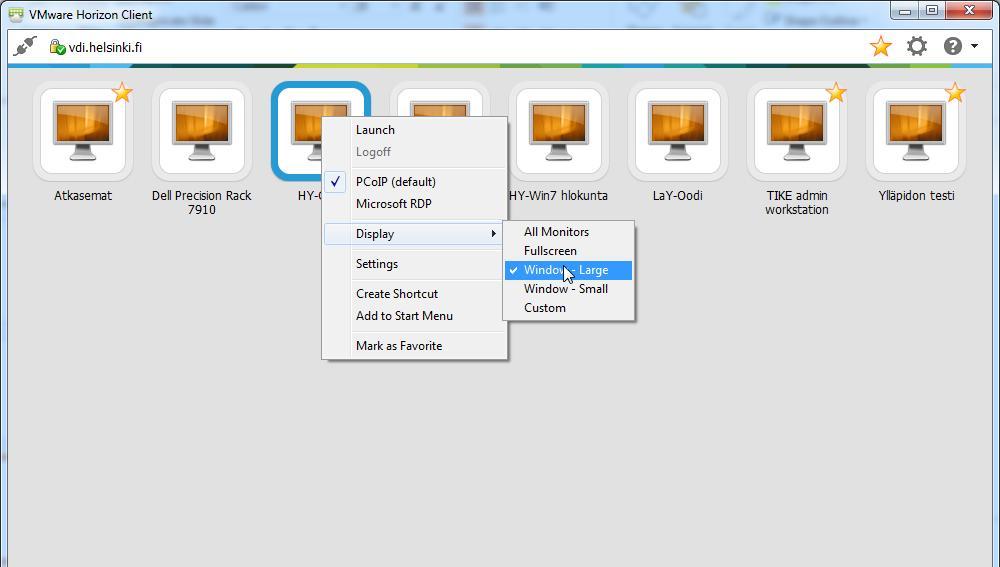Image resolution: width=1000 pixels, height=567 pixels.
Task: Choose Mark as Favorite
Action: (x=415, y=346)
